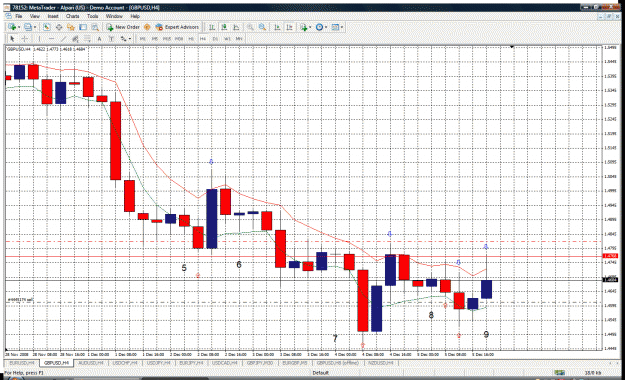Image resolution: width=625 pixels, height=380 pixels.
Task: Switch to the MN timeframe
Action: pos(239,39)
